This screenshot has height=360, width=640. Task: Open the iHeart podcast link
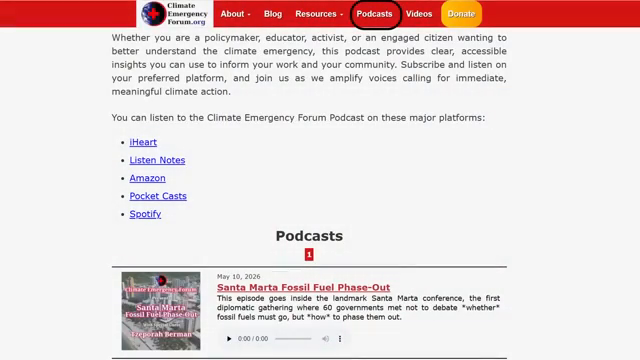[x=143, y=142]
